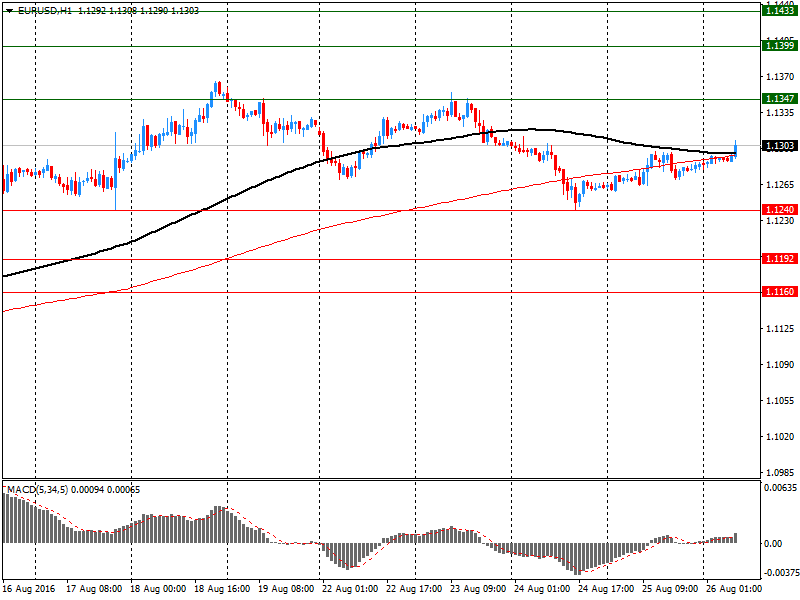
Task: Select the red horizontal line at 1.1240
Action: [x=382, y=210]
